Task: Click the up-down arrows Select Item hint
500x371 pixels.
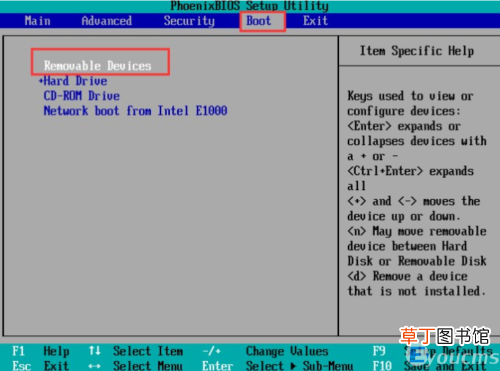Action: (x=136, y=351)
